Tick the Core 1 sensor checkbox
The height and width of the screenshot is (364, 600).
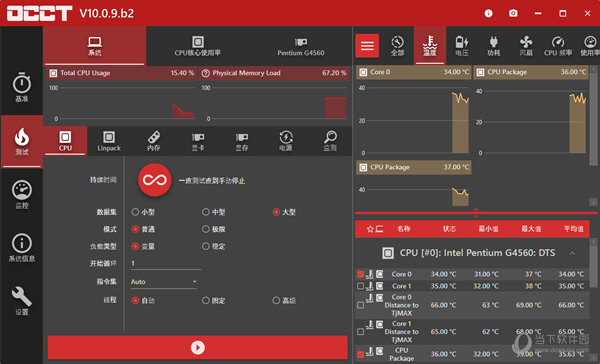click(360, 286)
